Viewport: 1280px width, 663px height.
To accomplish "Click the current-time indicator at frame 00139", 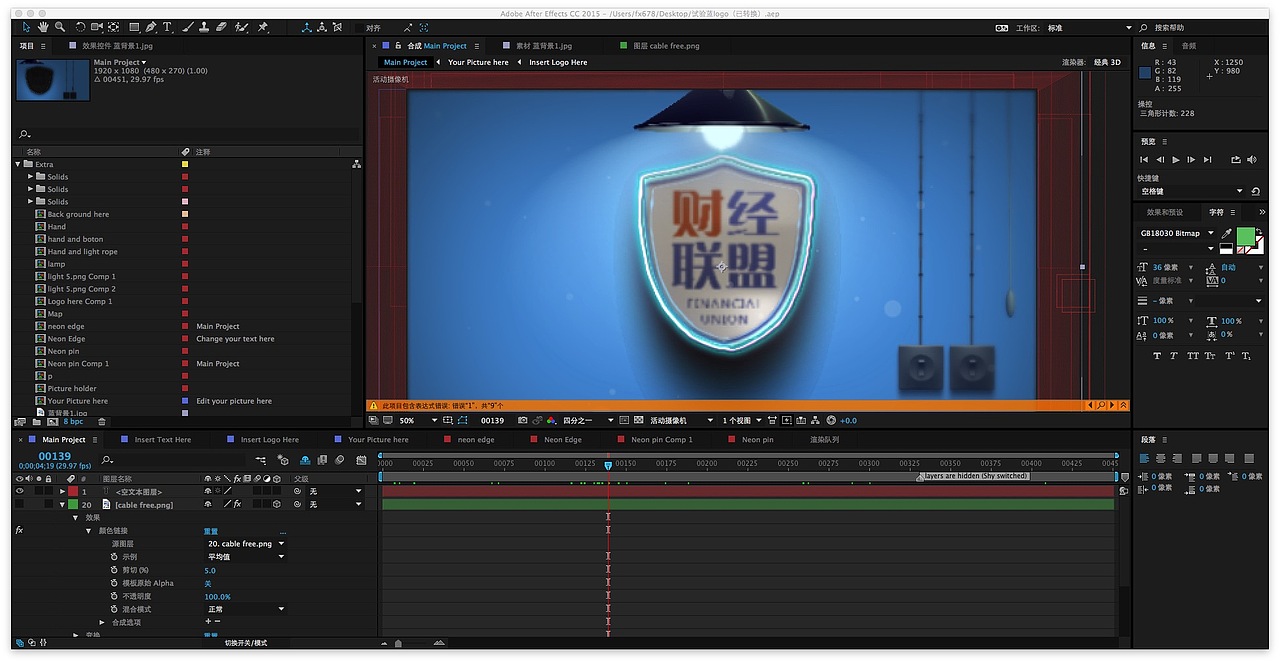I will (x=608, y=465).
